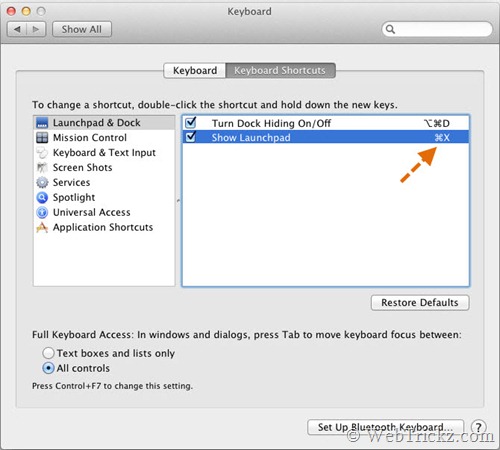500x450 pixels.
Task: Minimize window with the yellow button
Action: pyautogui.click(x=26, y=11)
